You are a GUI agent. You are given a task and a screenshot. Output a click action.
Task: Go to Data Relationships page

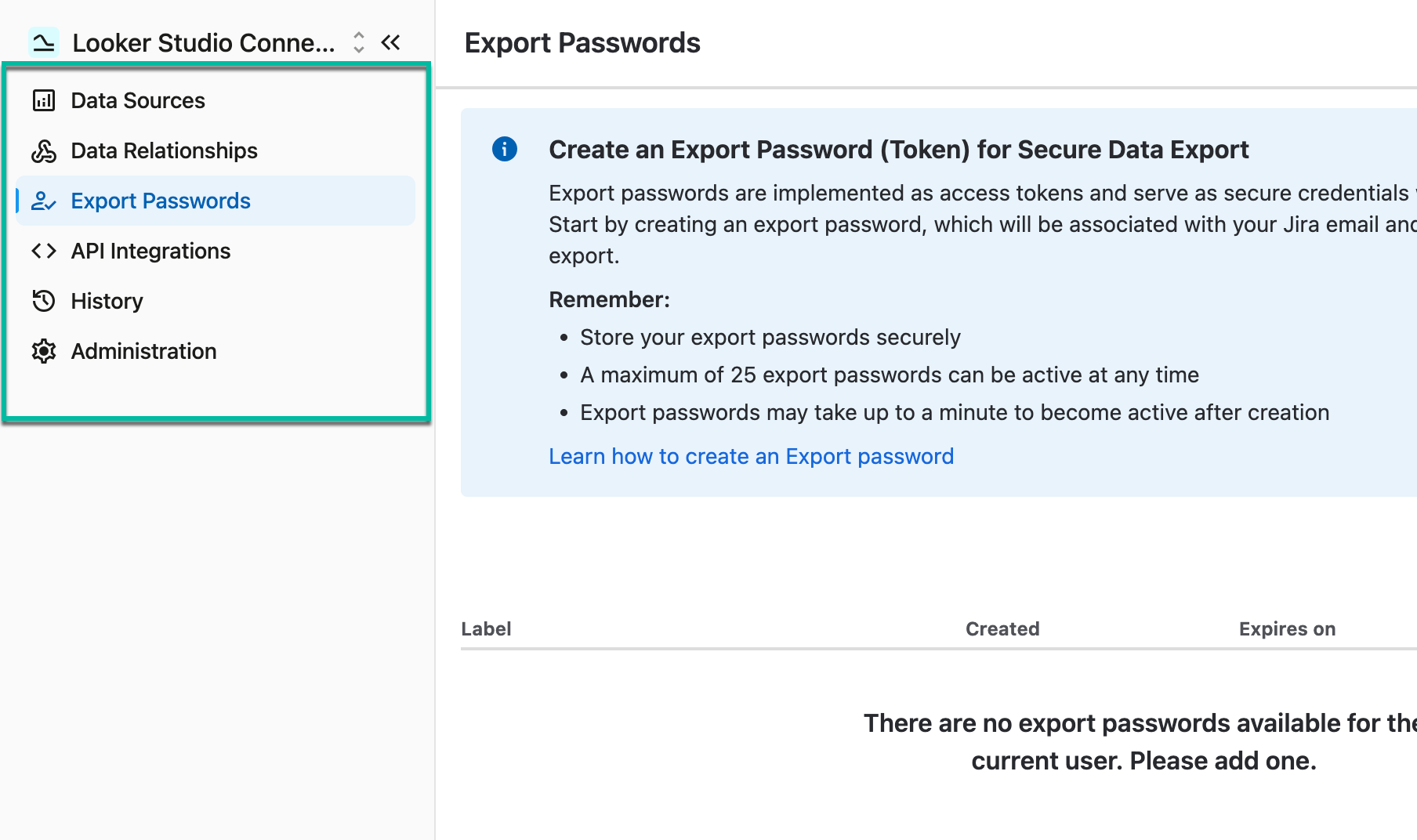click(x=216, y=150)
